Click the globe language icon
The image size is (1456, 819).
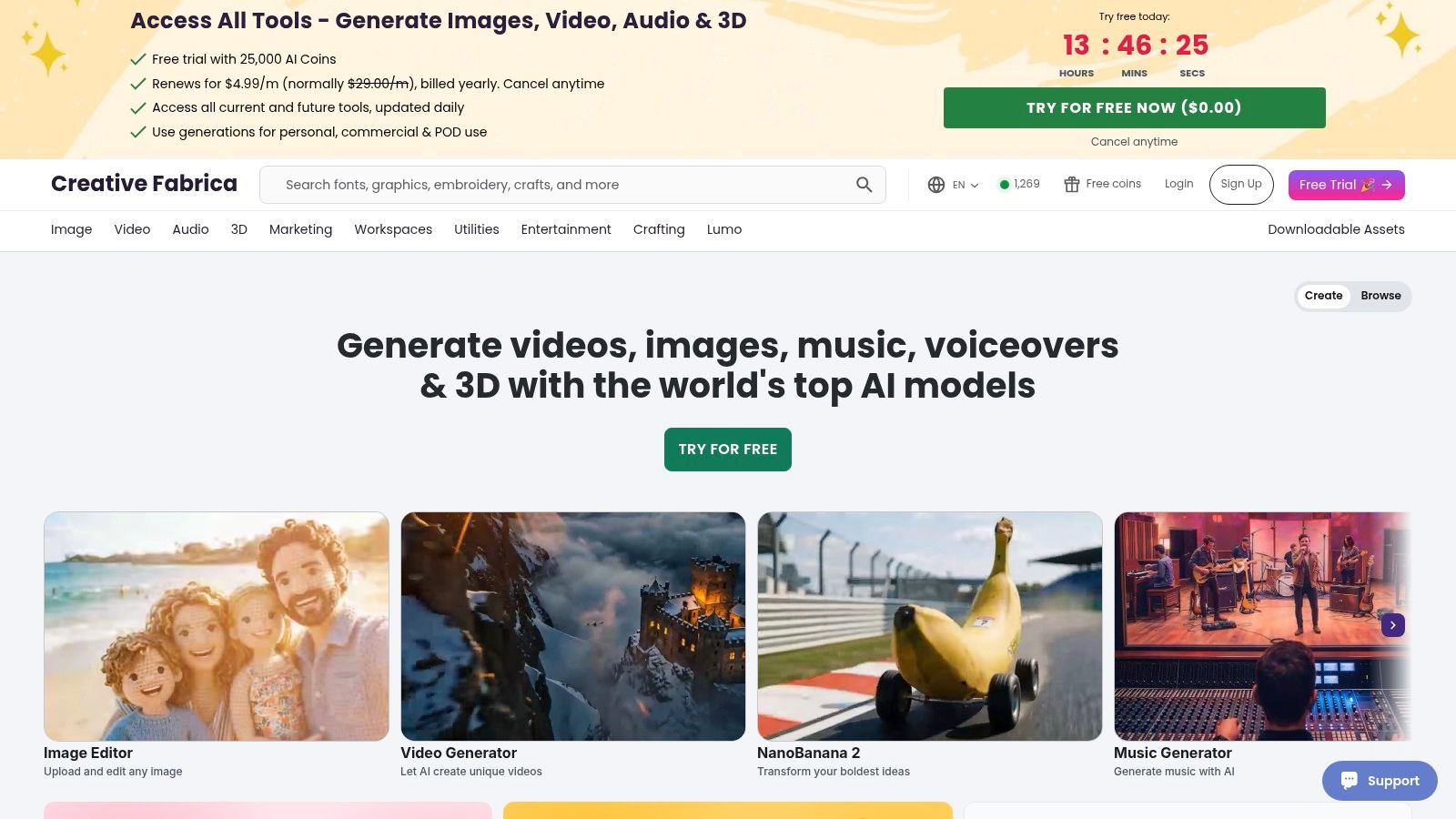click(x=936, y=185)
